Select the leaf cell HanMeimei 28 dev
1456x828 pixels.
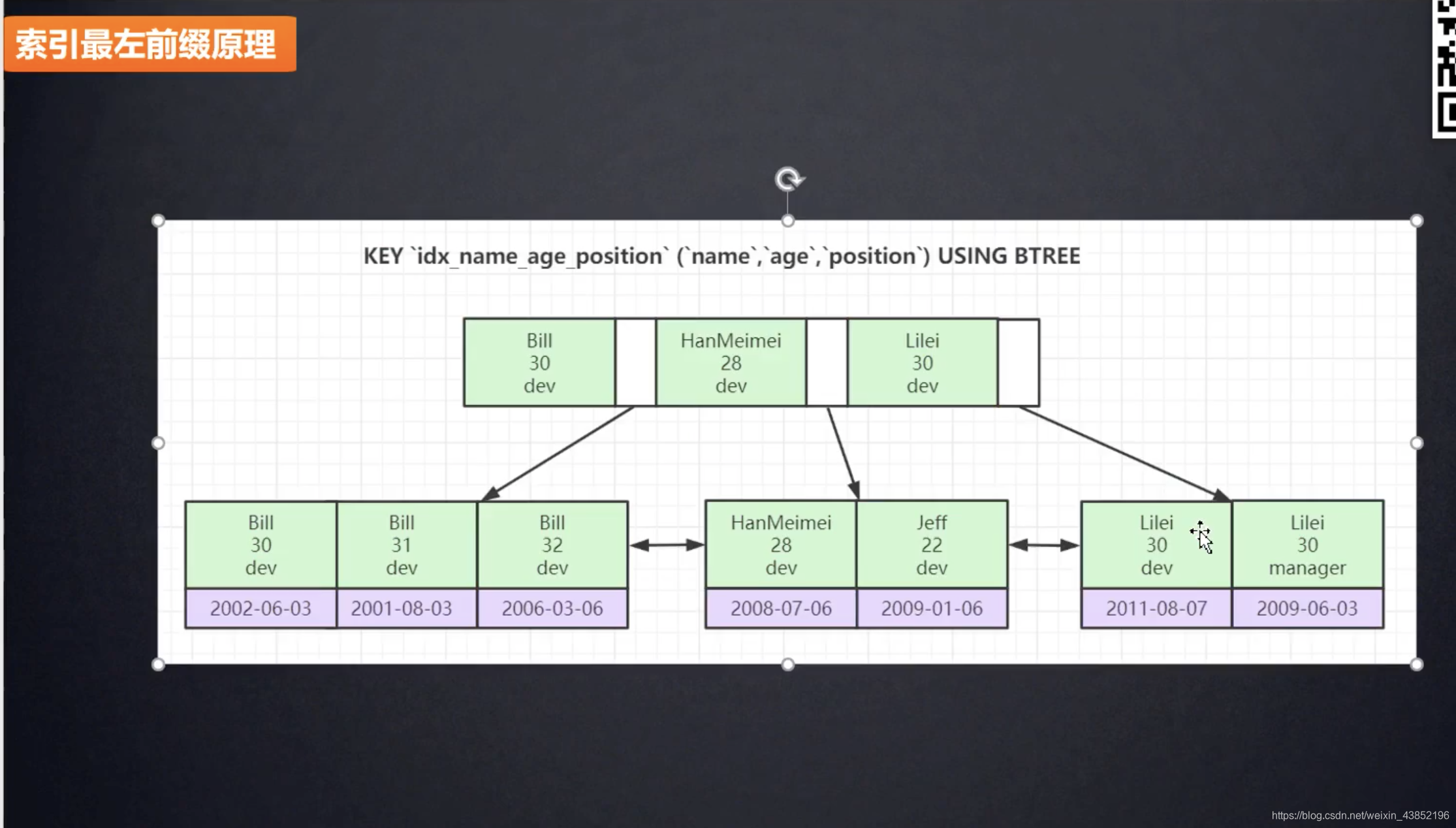[x=781, y=545]
